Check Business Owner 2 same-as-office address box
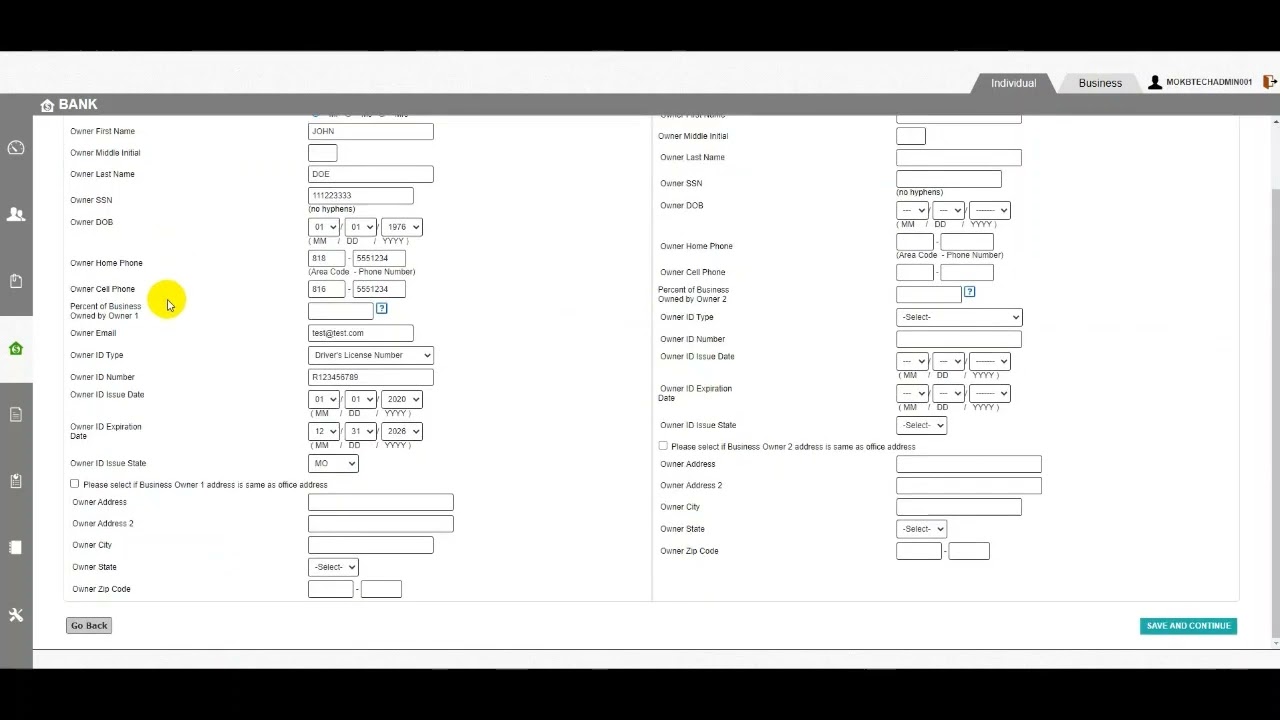 tap(663, 446)
